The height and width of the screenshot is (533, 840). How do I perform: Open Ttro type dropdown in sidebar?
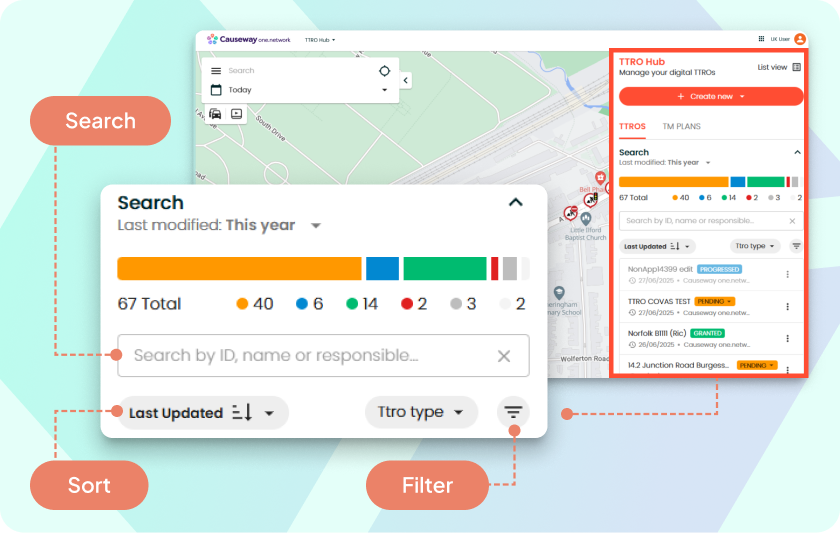point(755,246)
